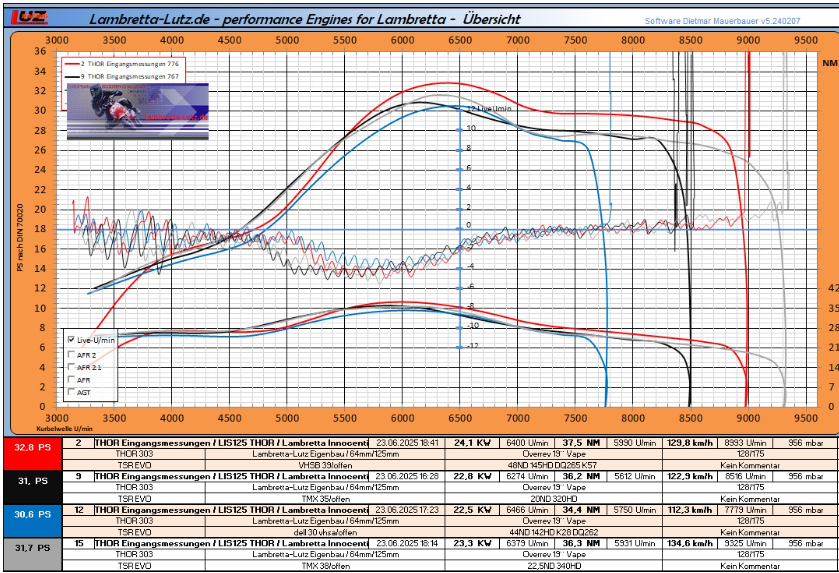Select run number 9 cell
This screenshot has height=573, width=839.
point(79,476)
